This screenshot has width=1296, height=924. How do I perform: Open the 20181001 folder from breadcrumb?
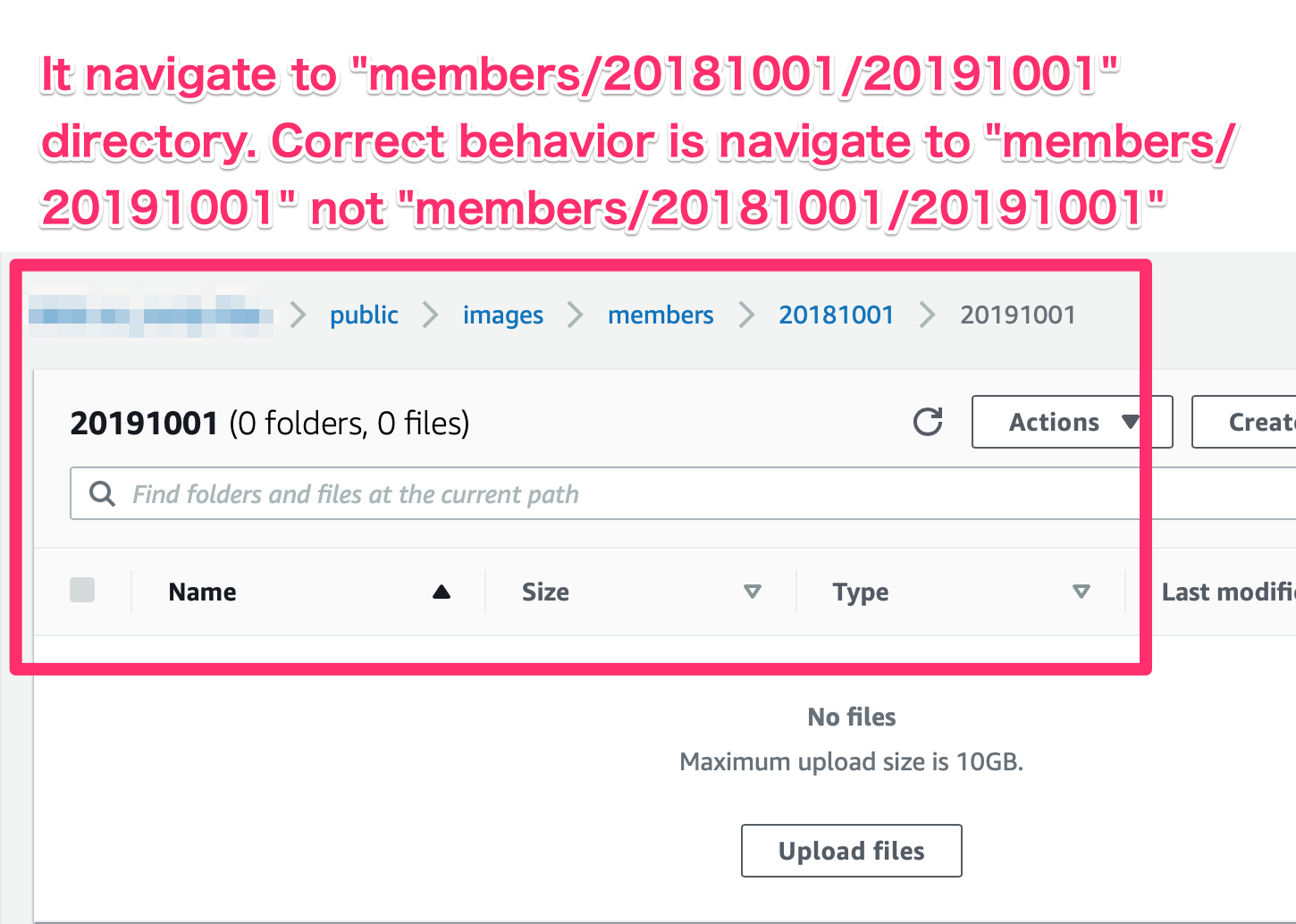point(837,315)
